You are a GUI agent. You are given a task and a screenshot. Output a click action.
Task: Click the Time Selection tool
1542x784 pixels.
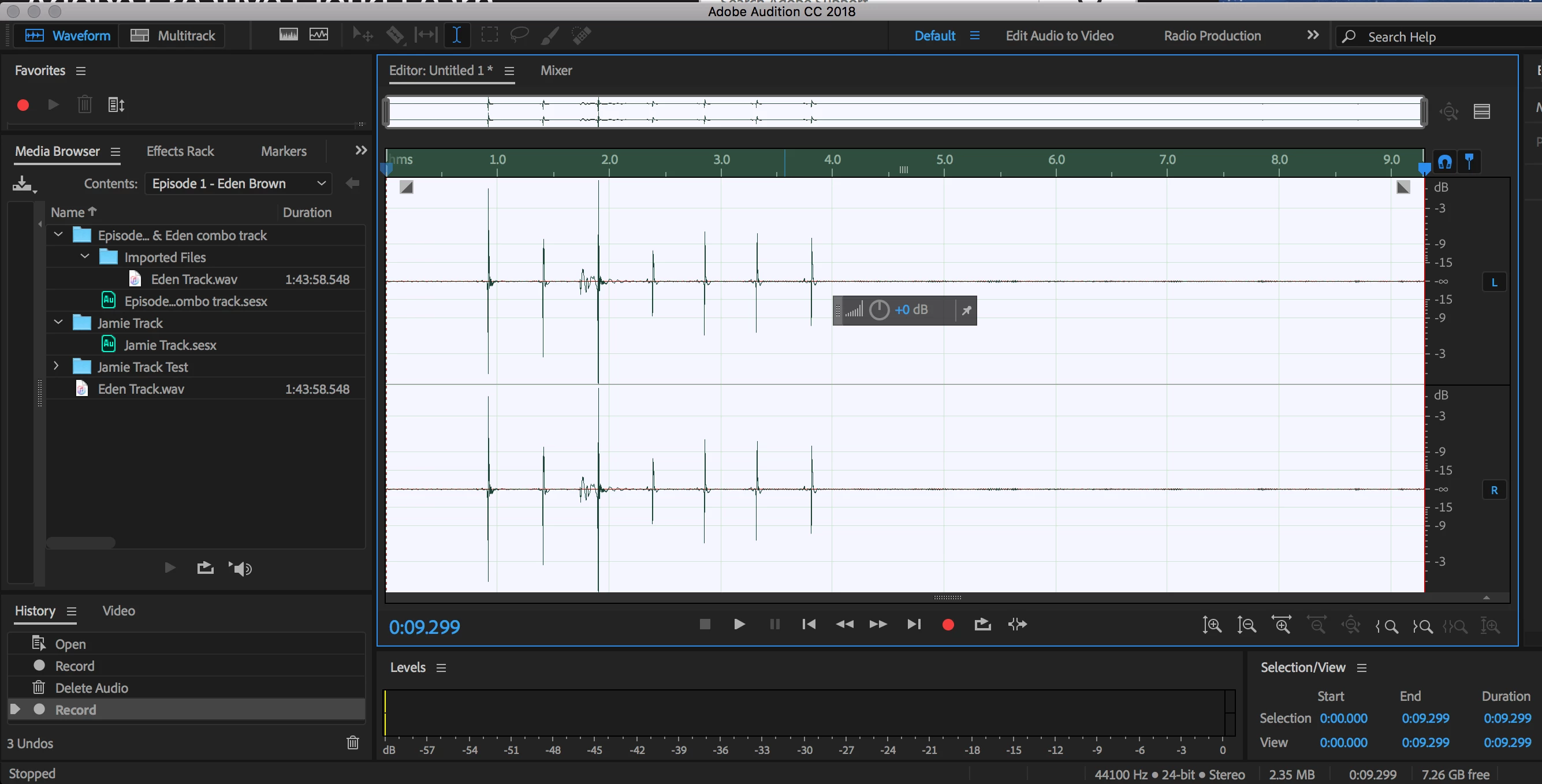457,35
